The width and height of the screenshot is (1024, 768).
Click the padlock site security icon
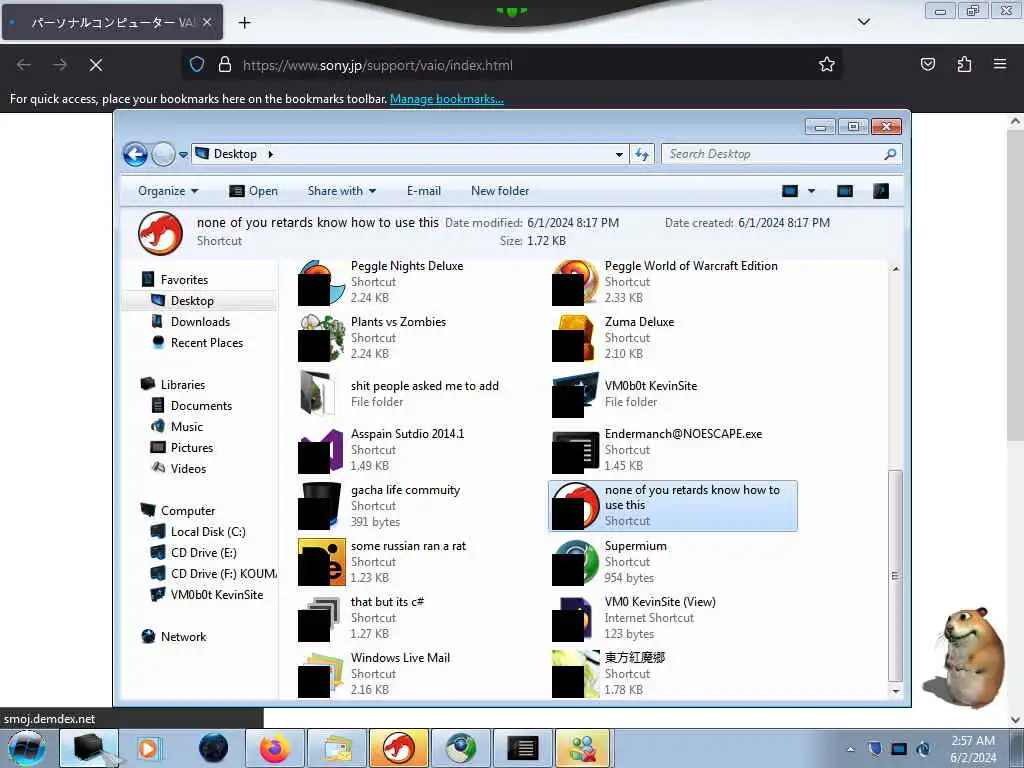(x=225, y=65)
